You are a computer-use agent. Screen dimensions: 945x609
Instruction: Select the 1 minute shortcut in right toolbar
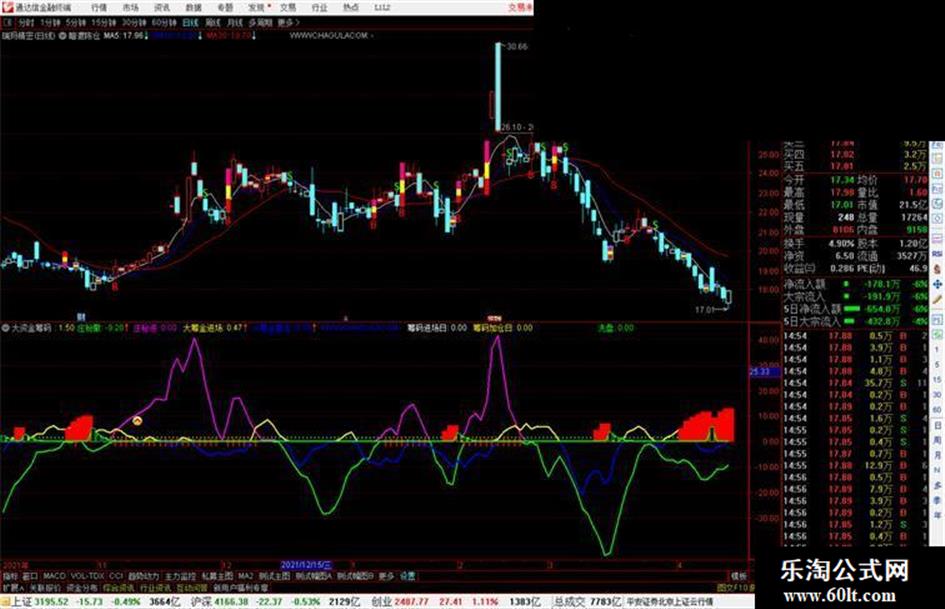tap(937, 350)
